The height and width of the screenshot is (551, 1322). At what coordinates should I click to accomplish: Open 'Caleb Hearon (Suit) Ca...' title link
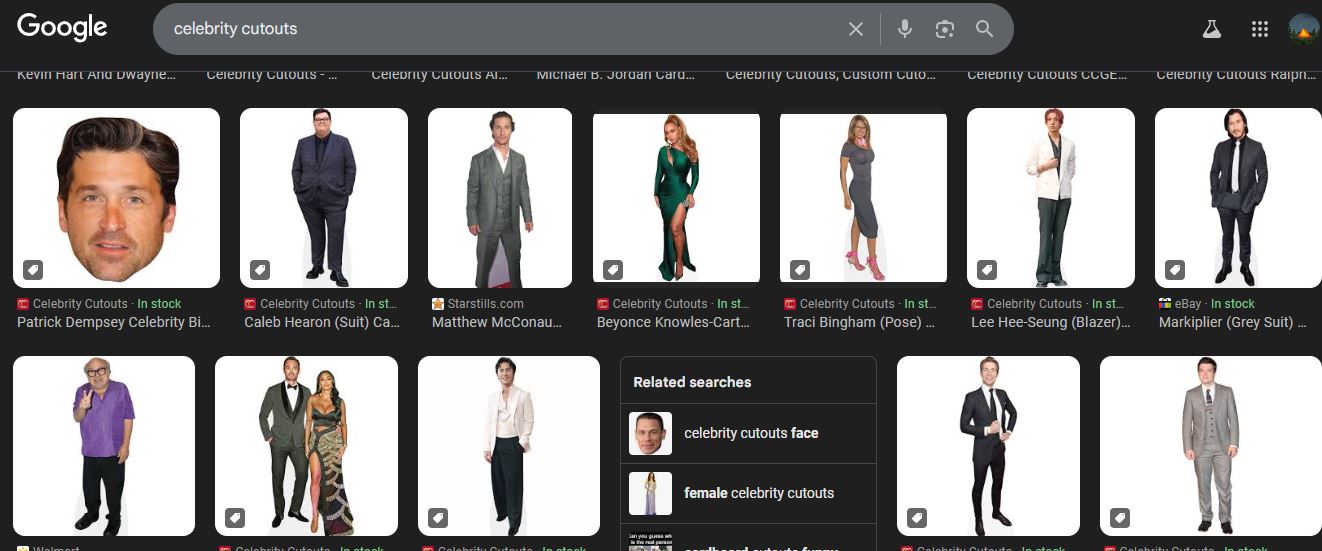[322, 322]
